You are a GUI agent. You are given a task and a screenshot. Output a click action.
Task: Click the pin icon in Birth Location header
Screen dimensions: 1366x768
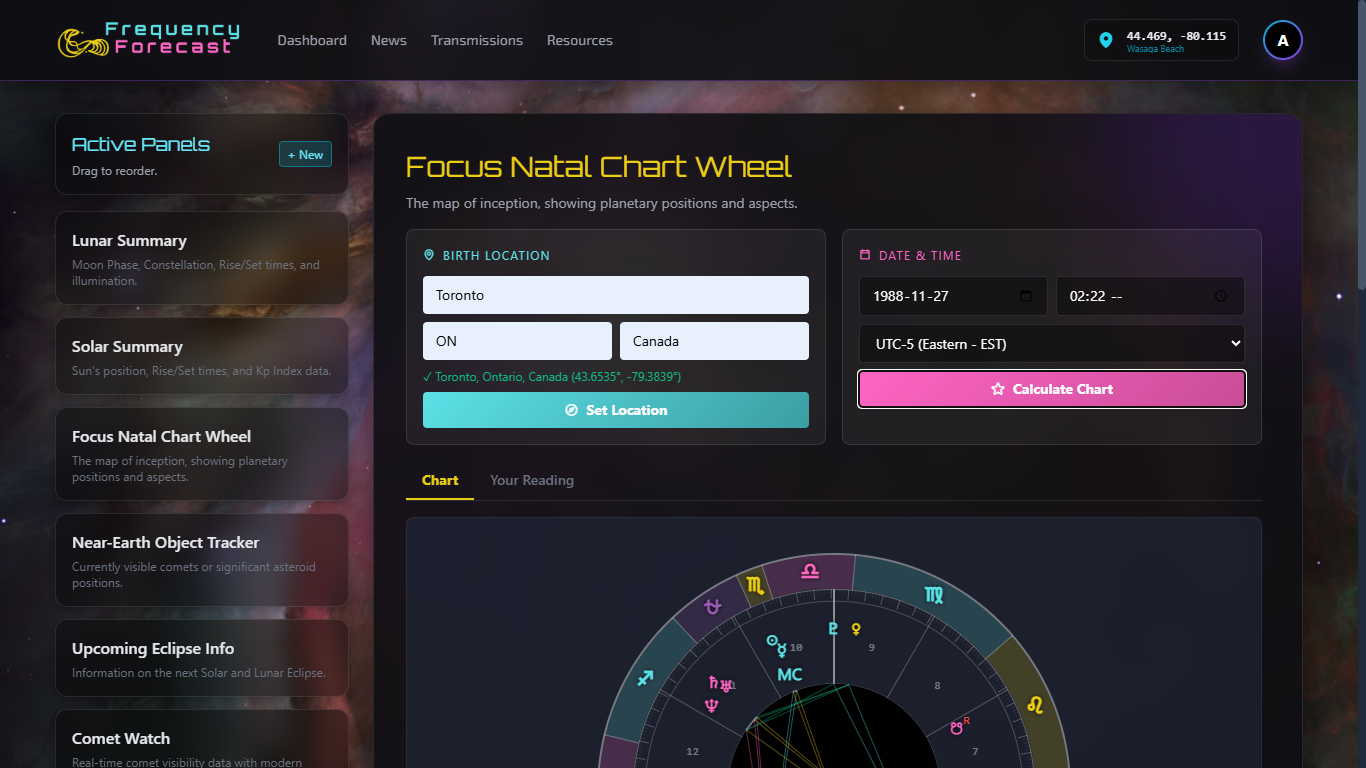[431, 255]
